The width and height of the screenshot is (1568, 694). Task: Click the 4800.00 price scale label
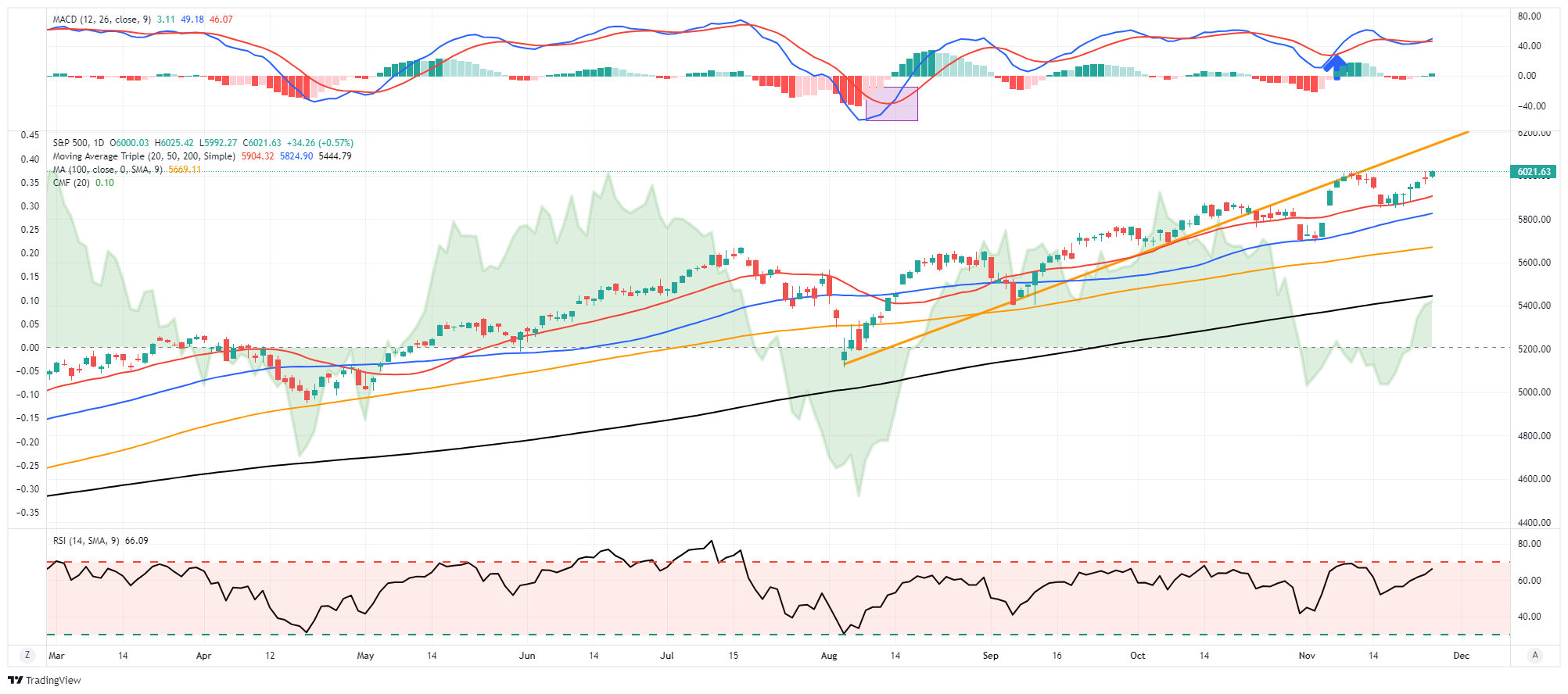[x=1534, y=436]
